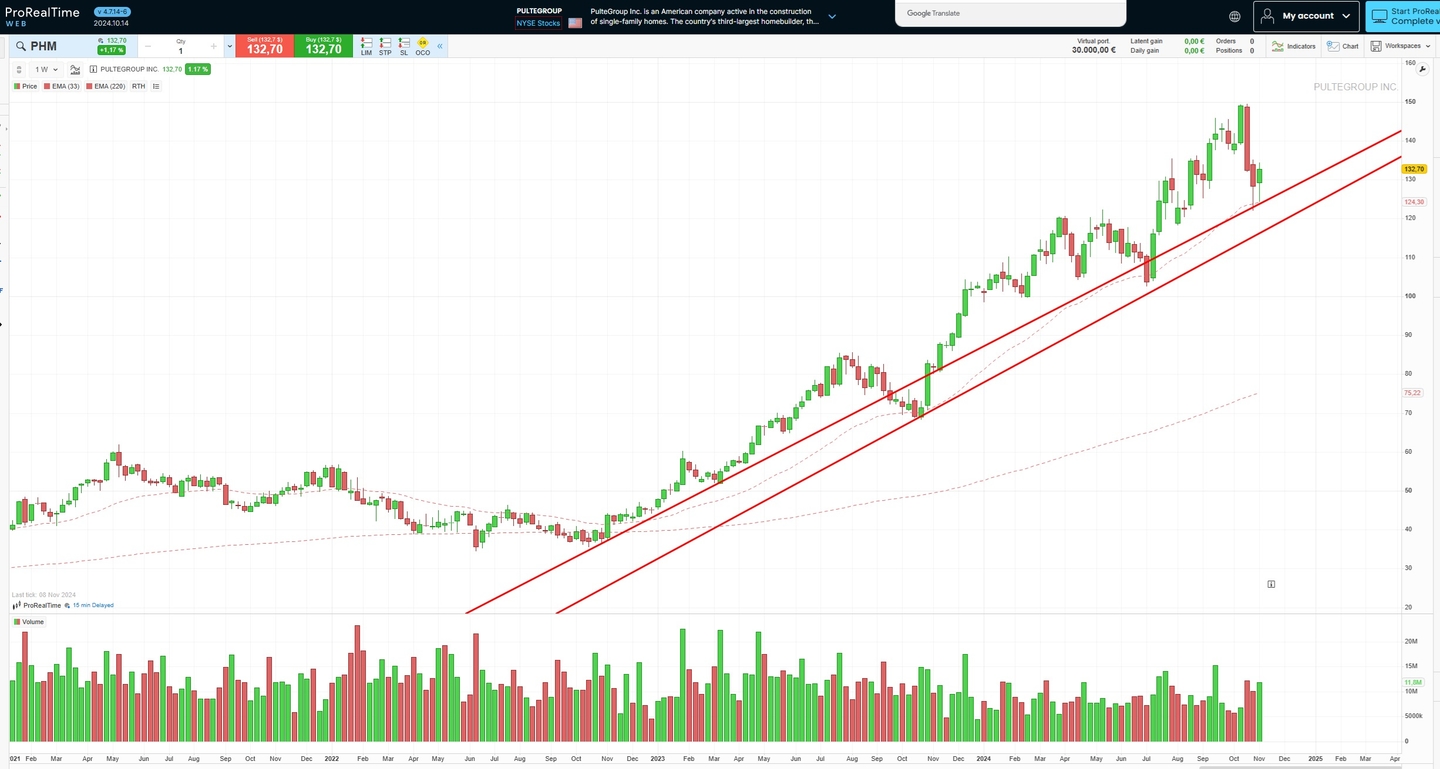Select the LIM order type icon

click(x=366, y=46)
